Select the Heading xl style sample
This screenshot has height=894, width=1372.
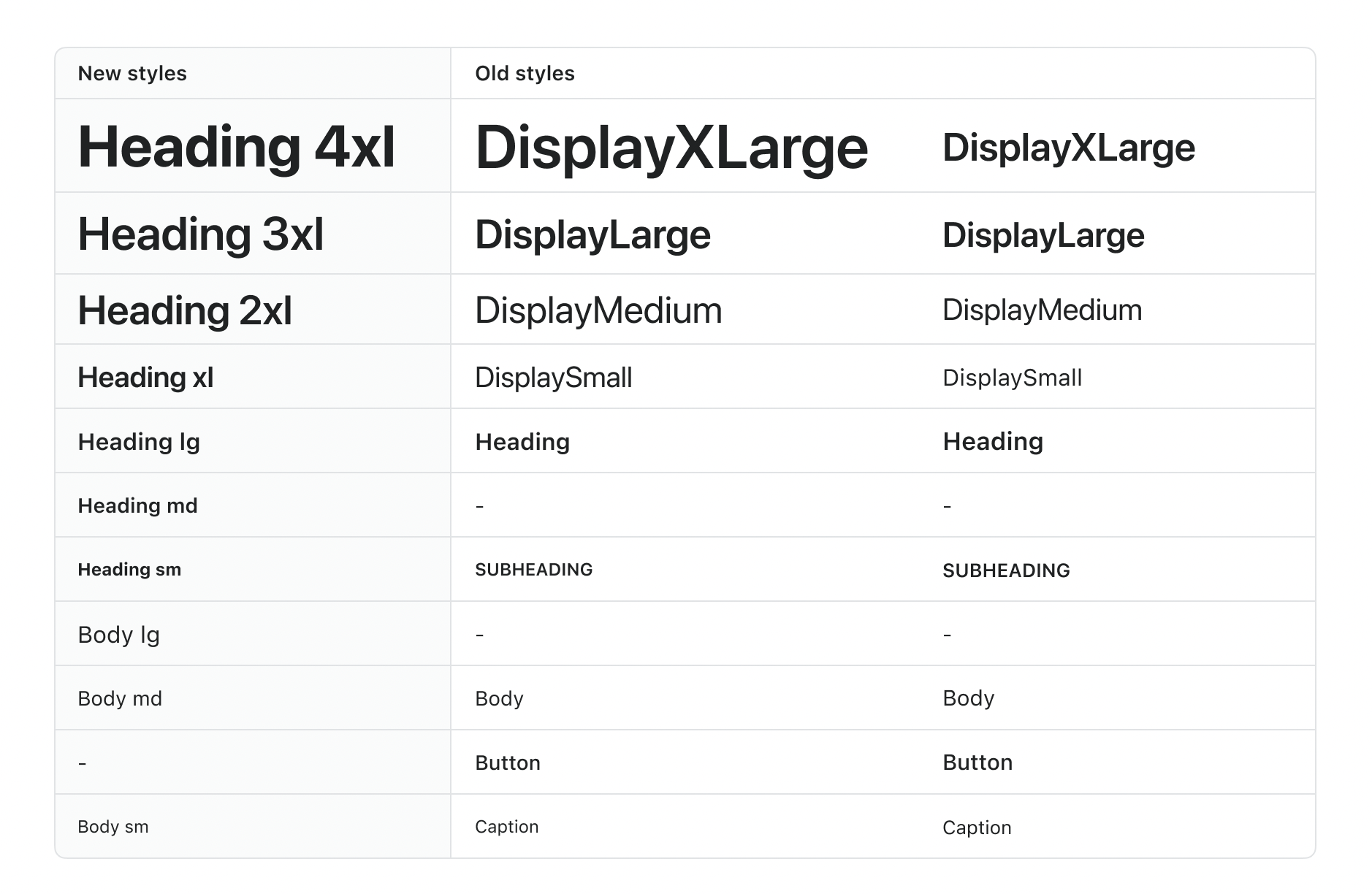(145, 377)
